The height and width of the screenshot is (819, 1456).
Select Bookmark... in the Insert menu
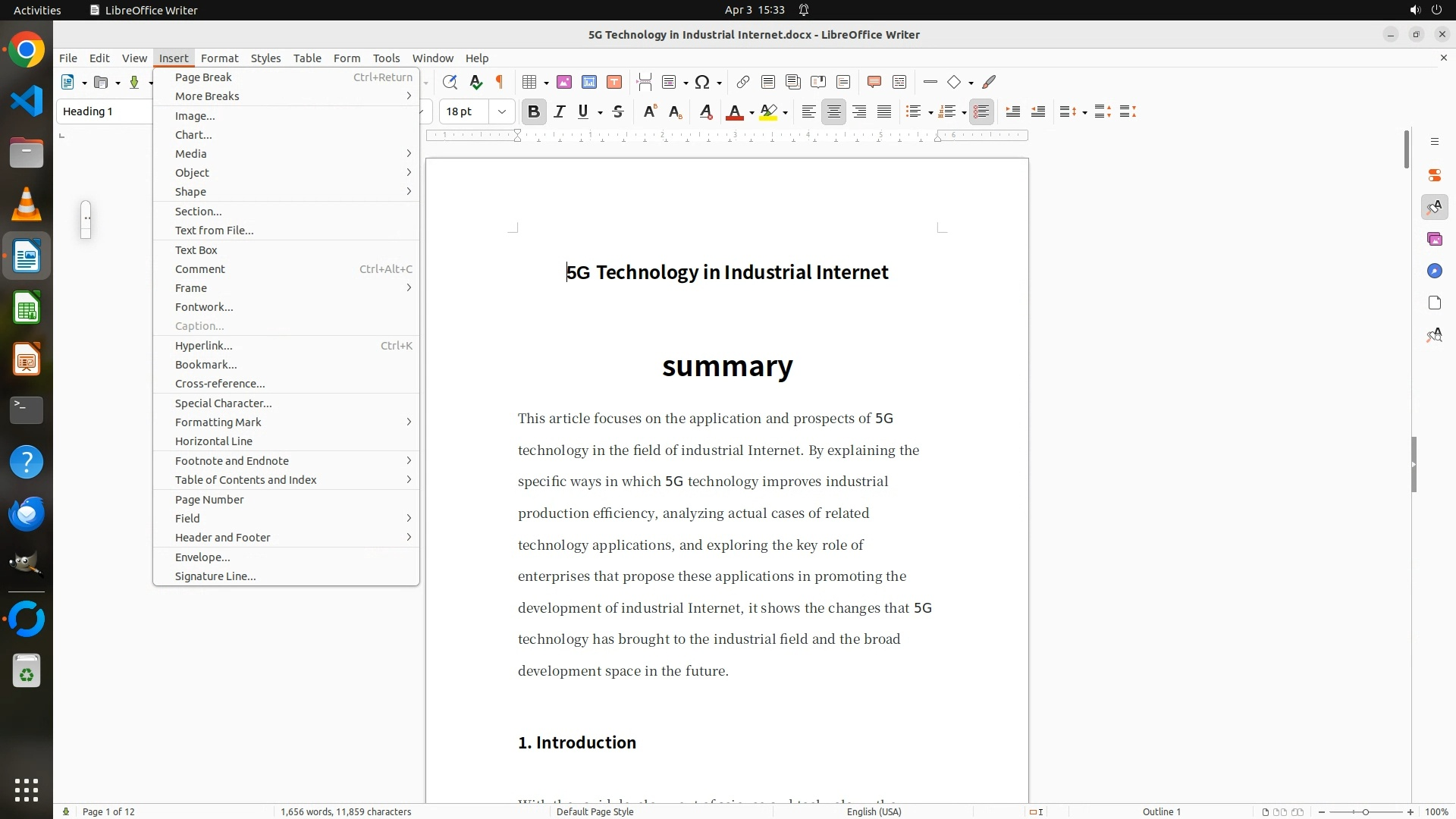tap(206, 364)
